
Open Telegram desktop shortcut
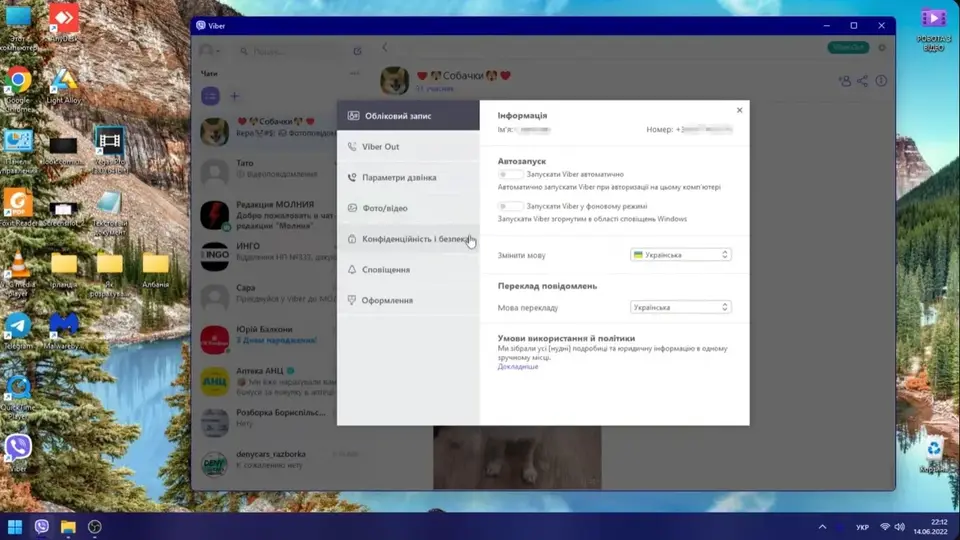18,331
